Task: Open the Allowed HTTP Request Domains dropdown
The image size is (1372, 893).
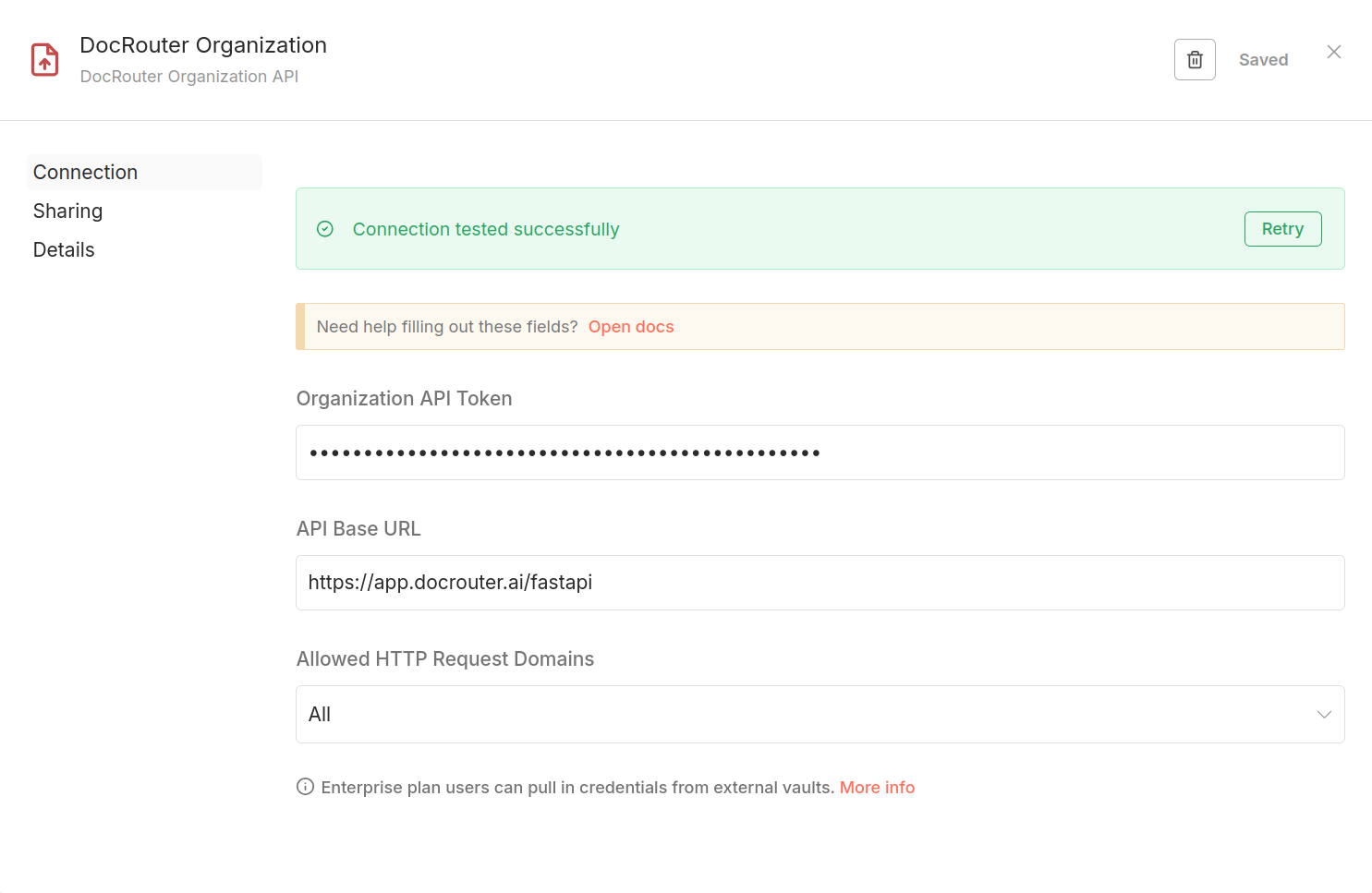Action: point(1323,714)
